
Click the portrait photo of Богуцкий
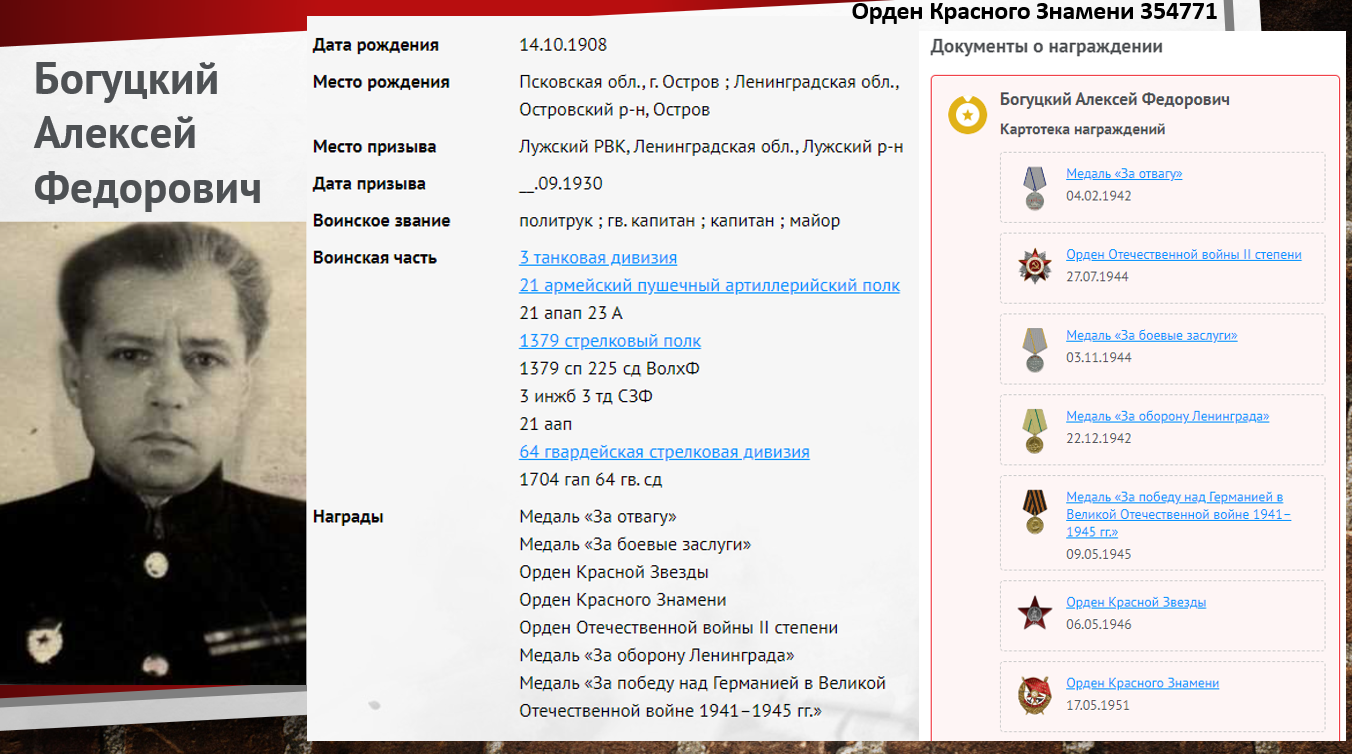(x=153, y=453)
